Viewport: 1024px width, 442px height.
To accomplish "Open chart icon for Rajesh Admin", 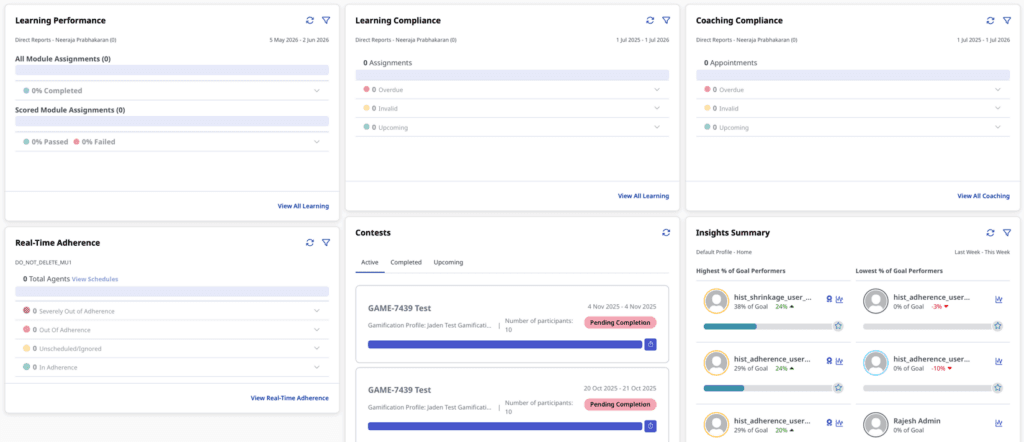I will click(x=999, y=424).
